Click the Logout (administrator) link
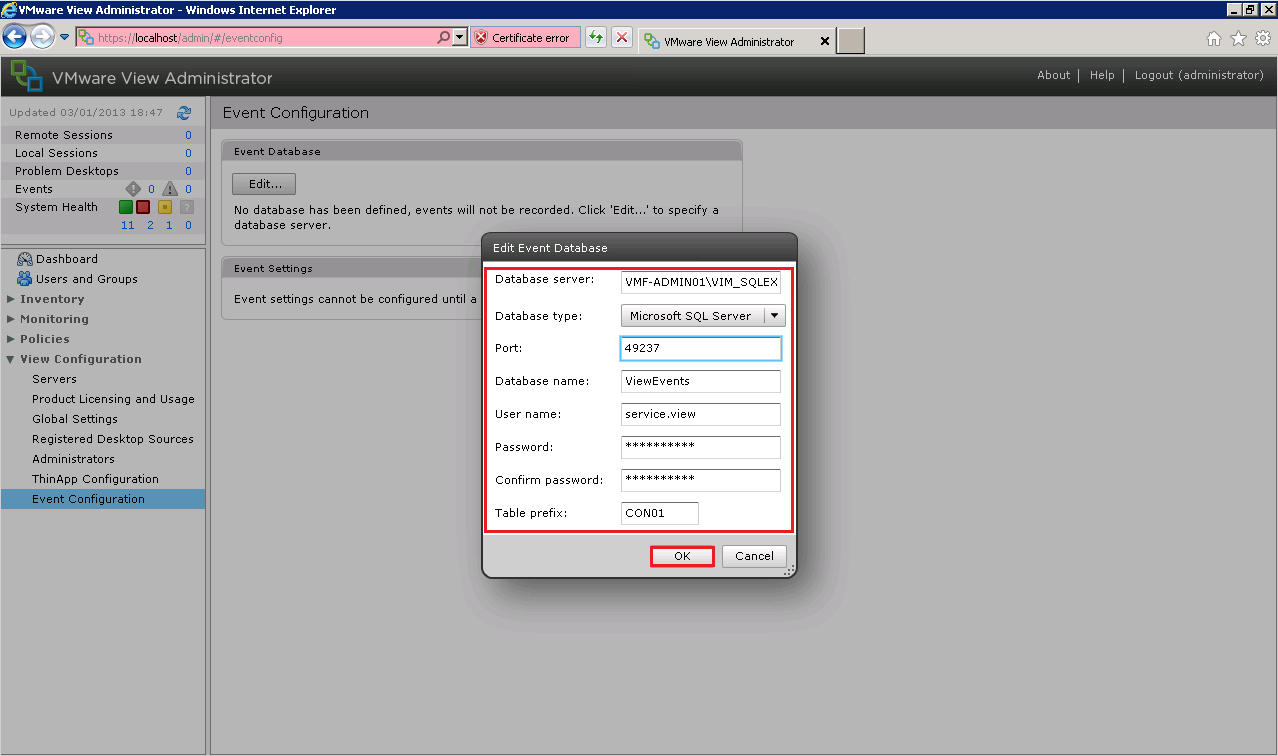Image resolution: width=1278 pixels, height=756 pixels. point(1198,75)
